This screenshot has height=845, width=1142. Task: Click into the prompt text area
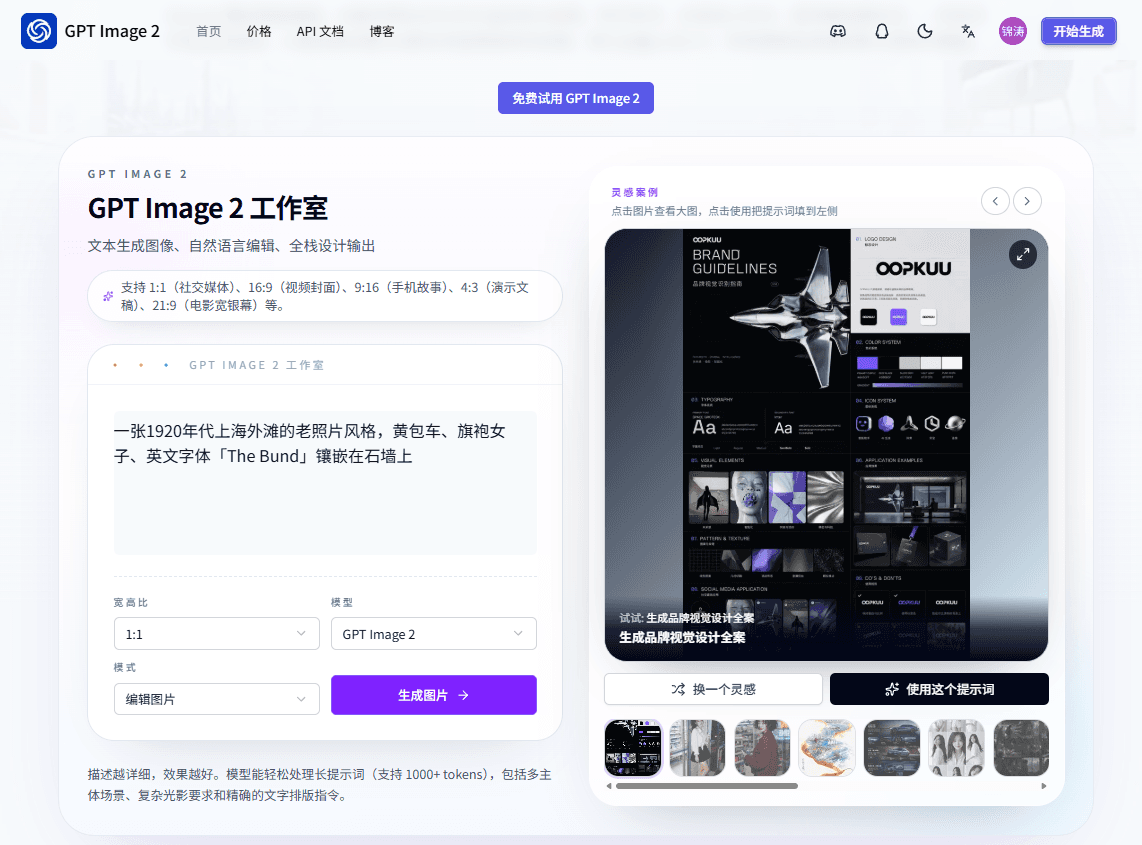point(325,482)
